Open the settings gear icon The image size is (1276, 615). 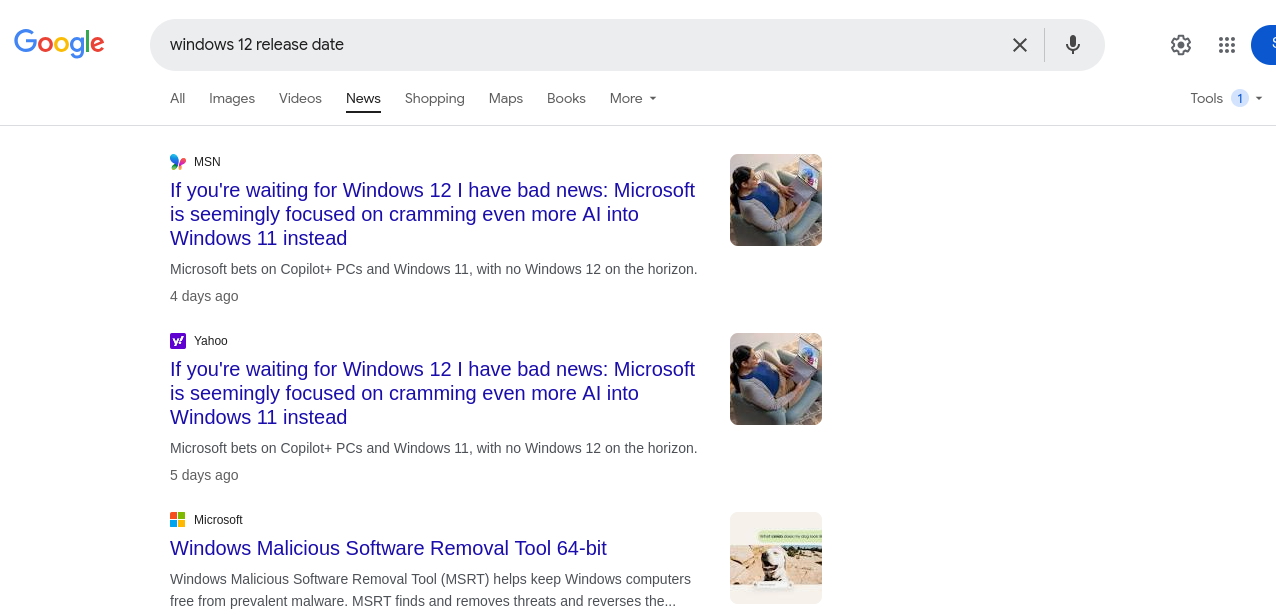click(1181, 45)
